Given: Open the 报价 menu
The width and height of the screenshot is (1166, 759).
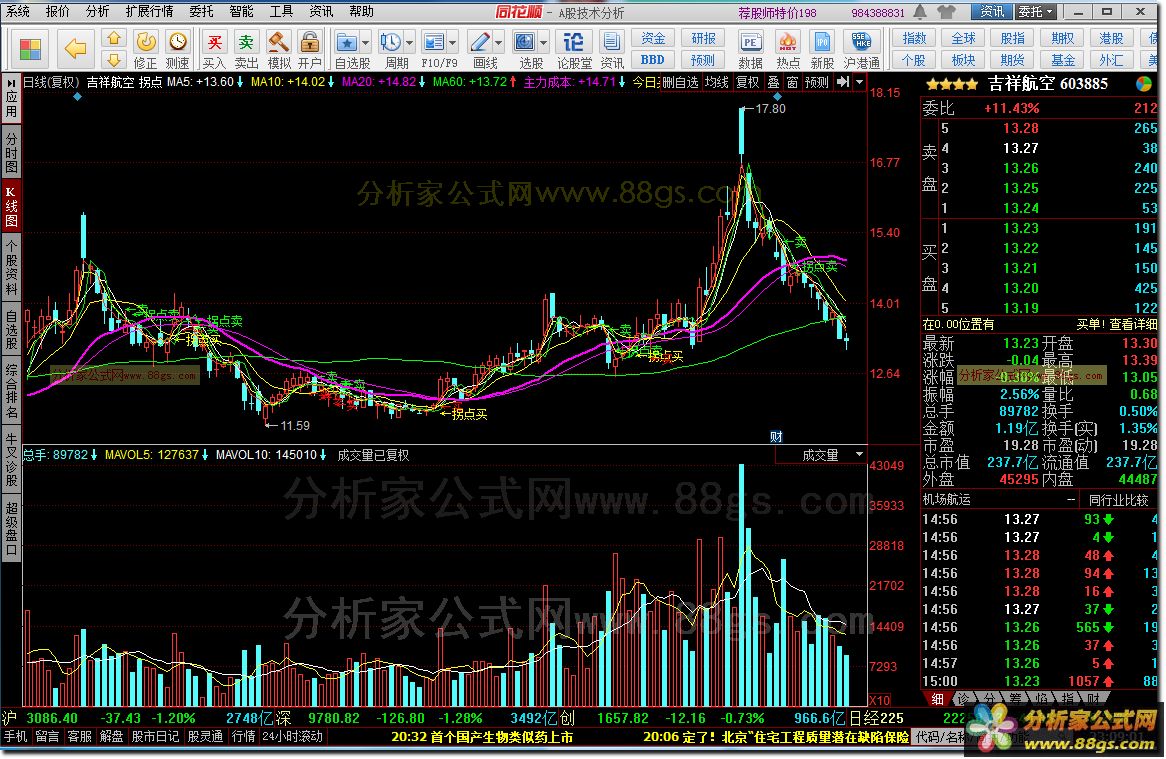Looking at the screenshot, I should [57, 11].
